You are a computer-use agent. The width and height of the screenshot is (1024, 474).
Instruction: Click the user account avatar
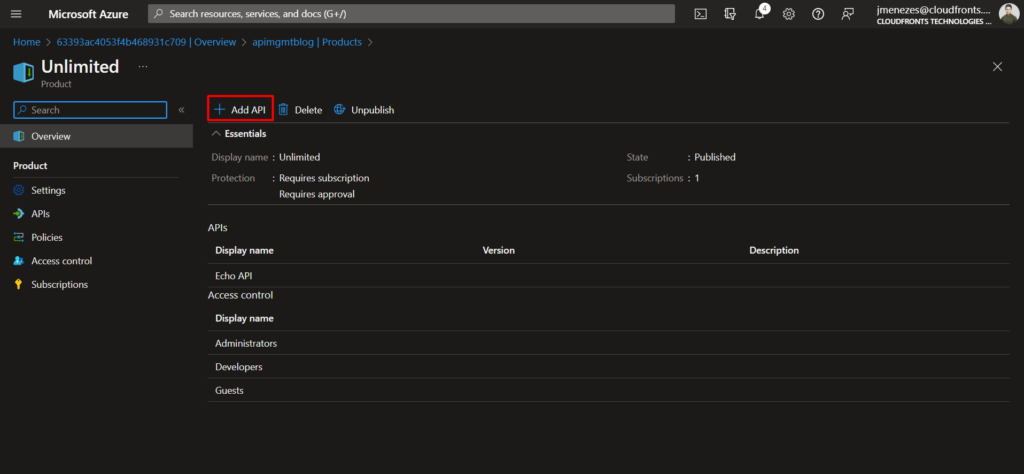click(x=1008, y=14)
